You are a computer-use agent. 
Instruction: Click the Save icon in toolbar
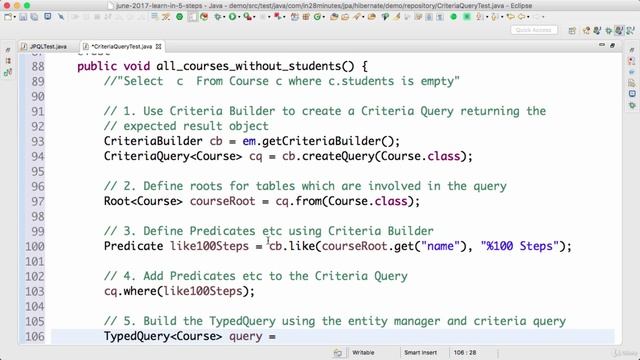[23, 17]
